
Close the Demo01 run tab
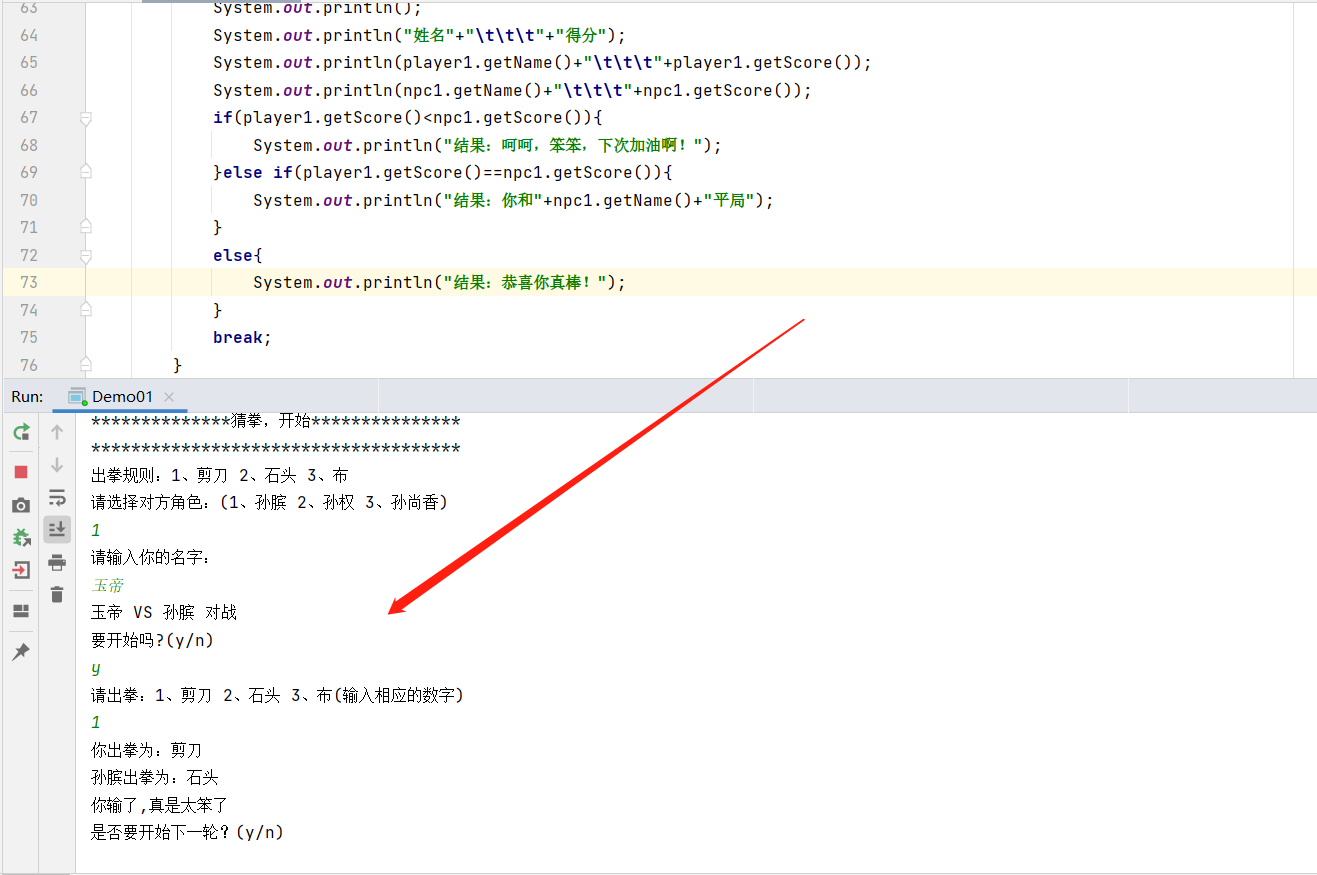(x=168, y=397)
